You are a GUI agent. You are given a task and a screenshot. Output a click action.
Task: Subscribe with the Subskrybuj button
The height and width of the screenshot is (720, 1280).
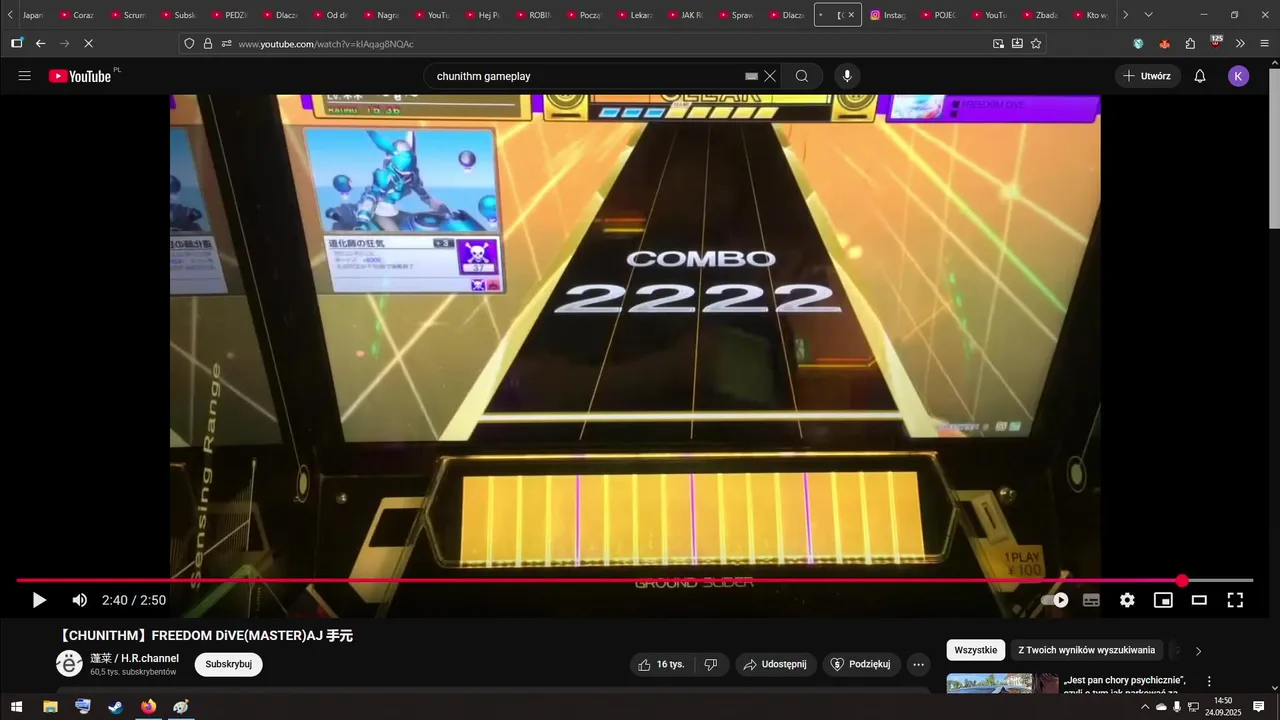click(x=228, y=664)
